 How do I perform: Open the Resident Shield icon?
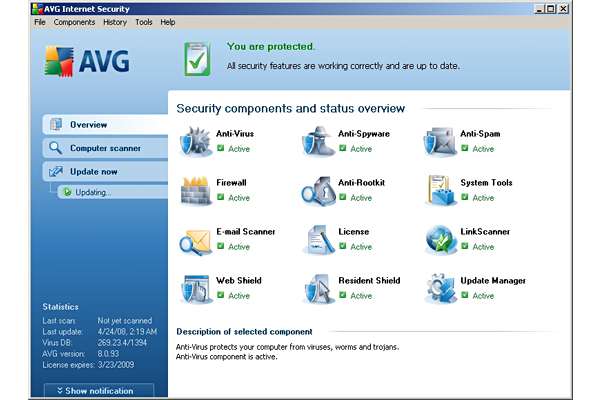coord(317,289)
